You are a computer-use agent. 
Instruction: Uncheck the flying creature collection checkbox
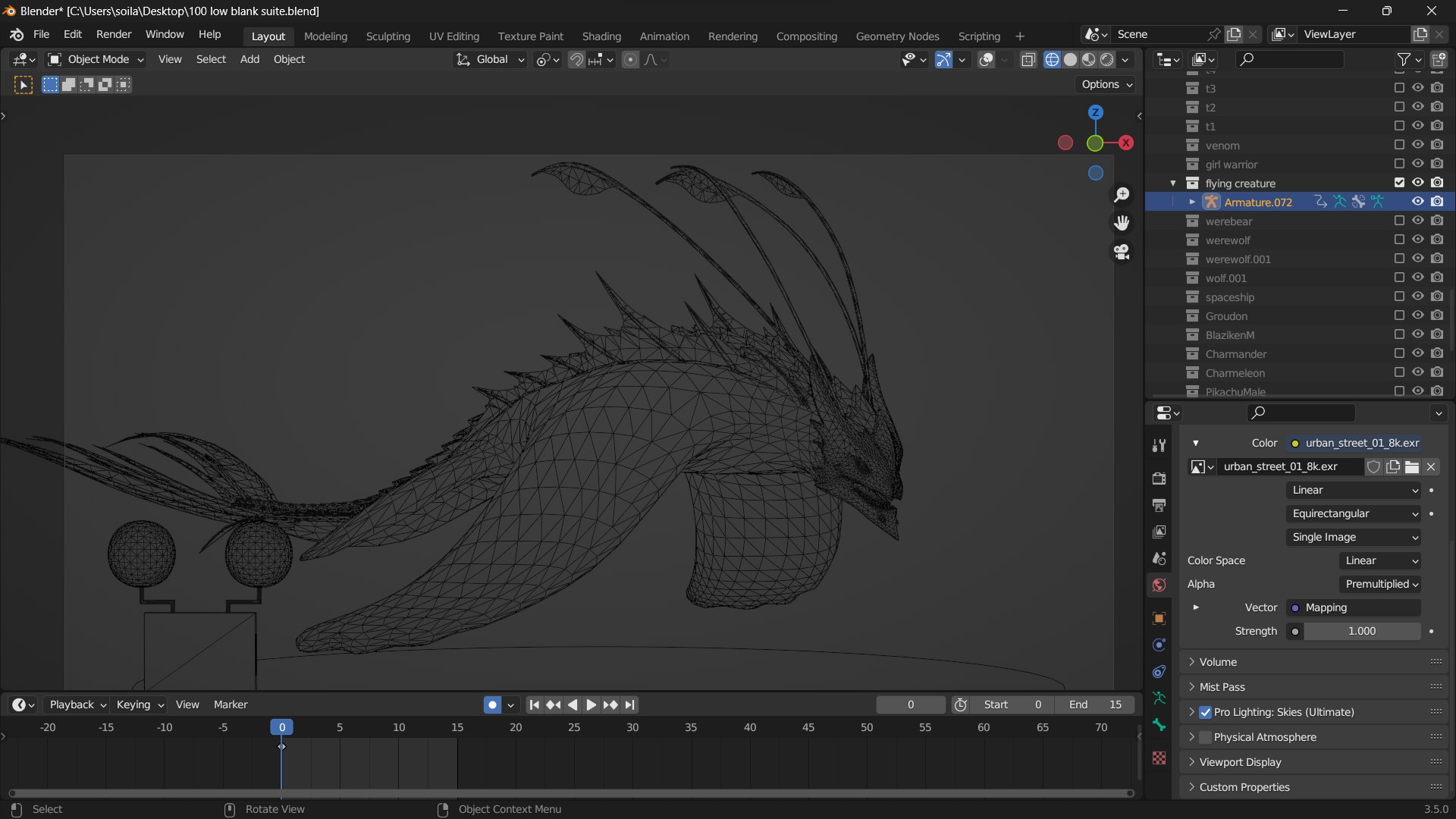pyautogui.click(x=1399, y=183)
